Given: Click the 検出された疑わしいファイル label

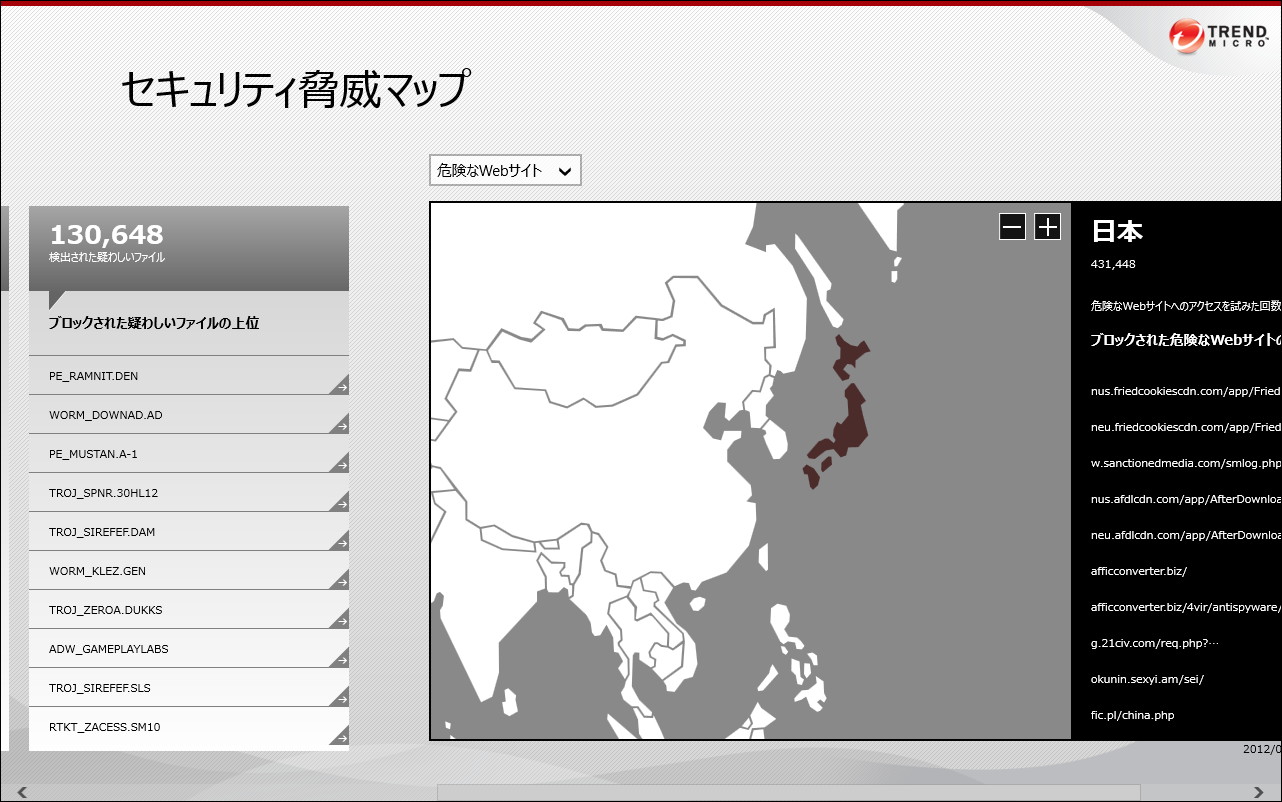Looking at the screenshot, I should (x=107, y=258).
